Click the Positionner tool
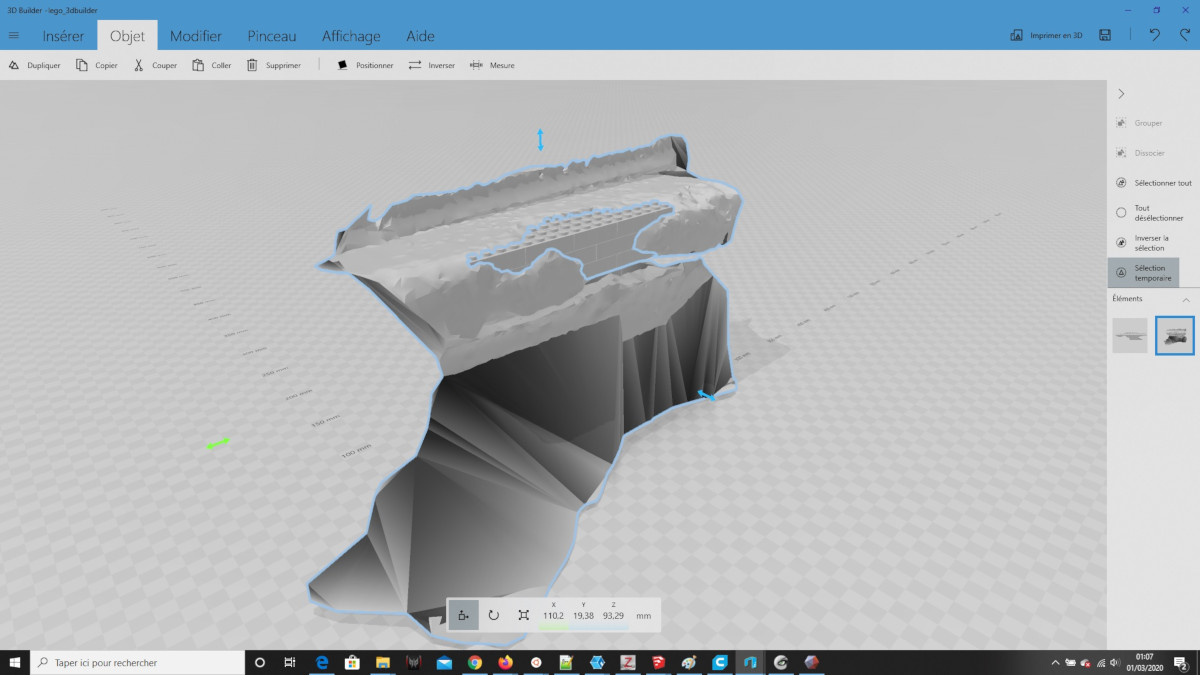 (x=365, y=65)
